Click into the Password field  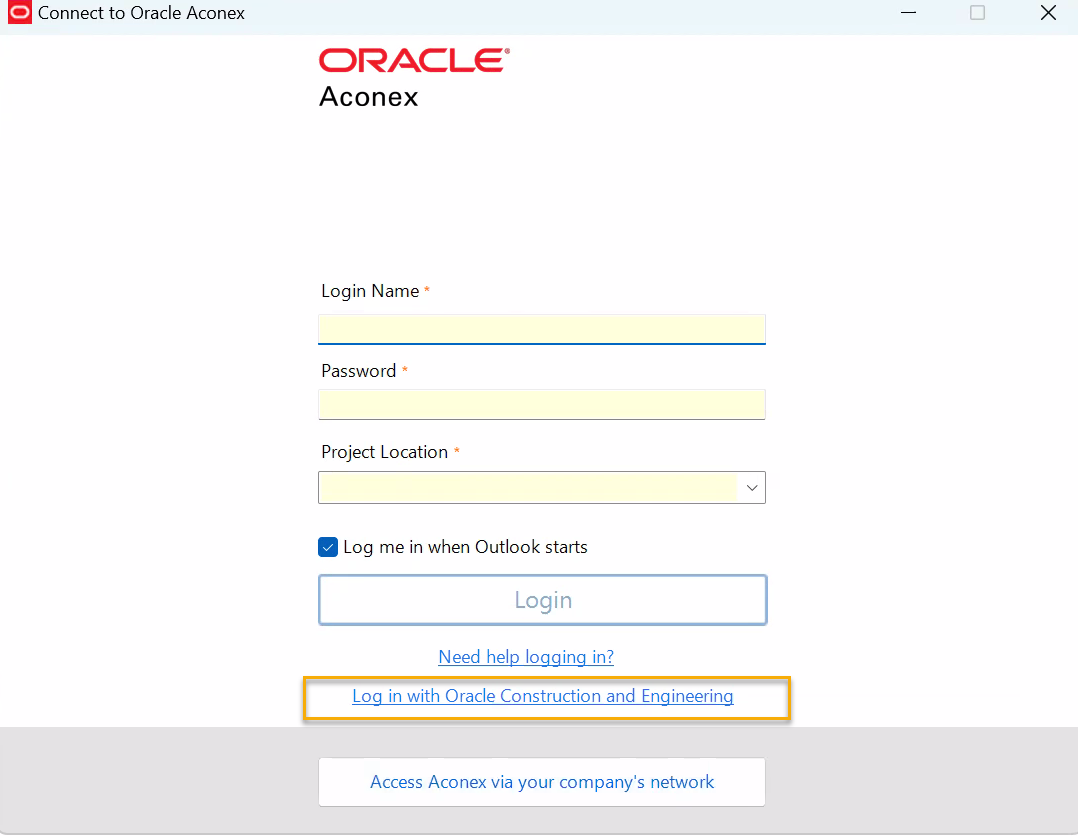(x=542, y=404)
